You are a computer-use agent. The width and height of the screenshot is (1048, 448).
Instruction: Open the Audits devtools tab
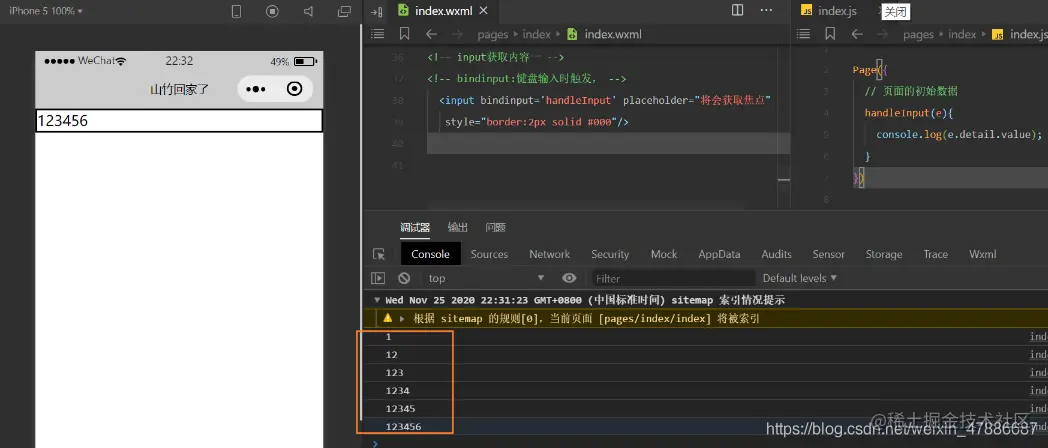777,254
